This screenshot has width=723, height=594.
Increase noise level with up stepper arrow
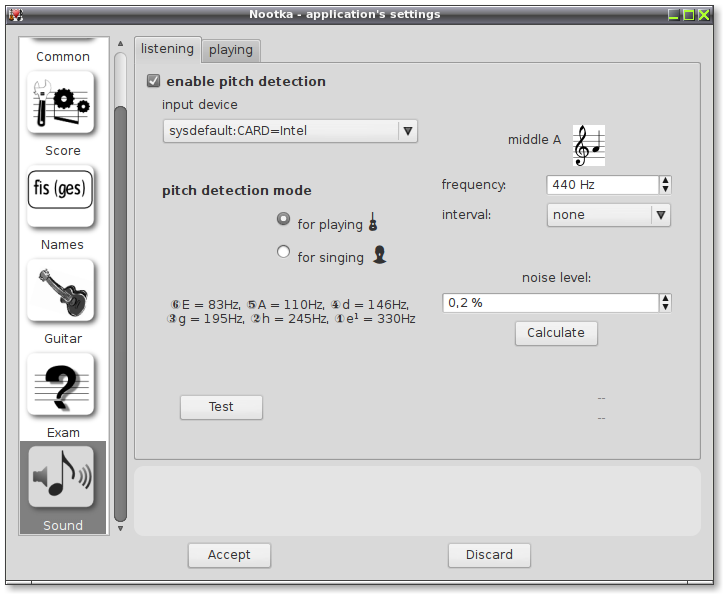[665, 298]
